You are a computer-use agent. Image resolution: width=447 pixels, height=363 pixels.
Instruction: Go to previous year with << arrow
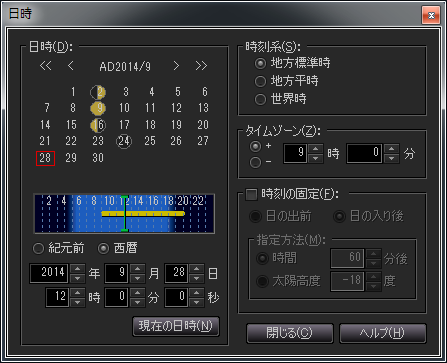pos(46,66)
